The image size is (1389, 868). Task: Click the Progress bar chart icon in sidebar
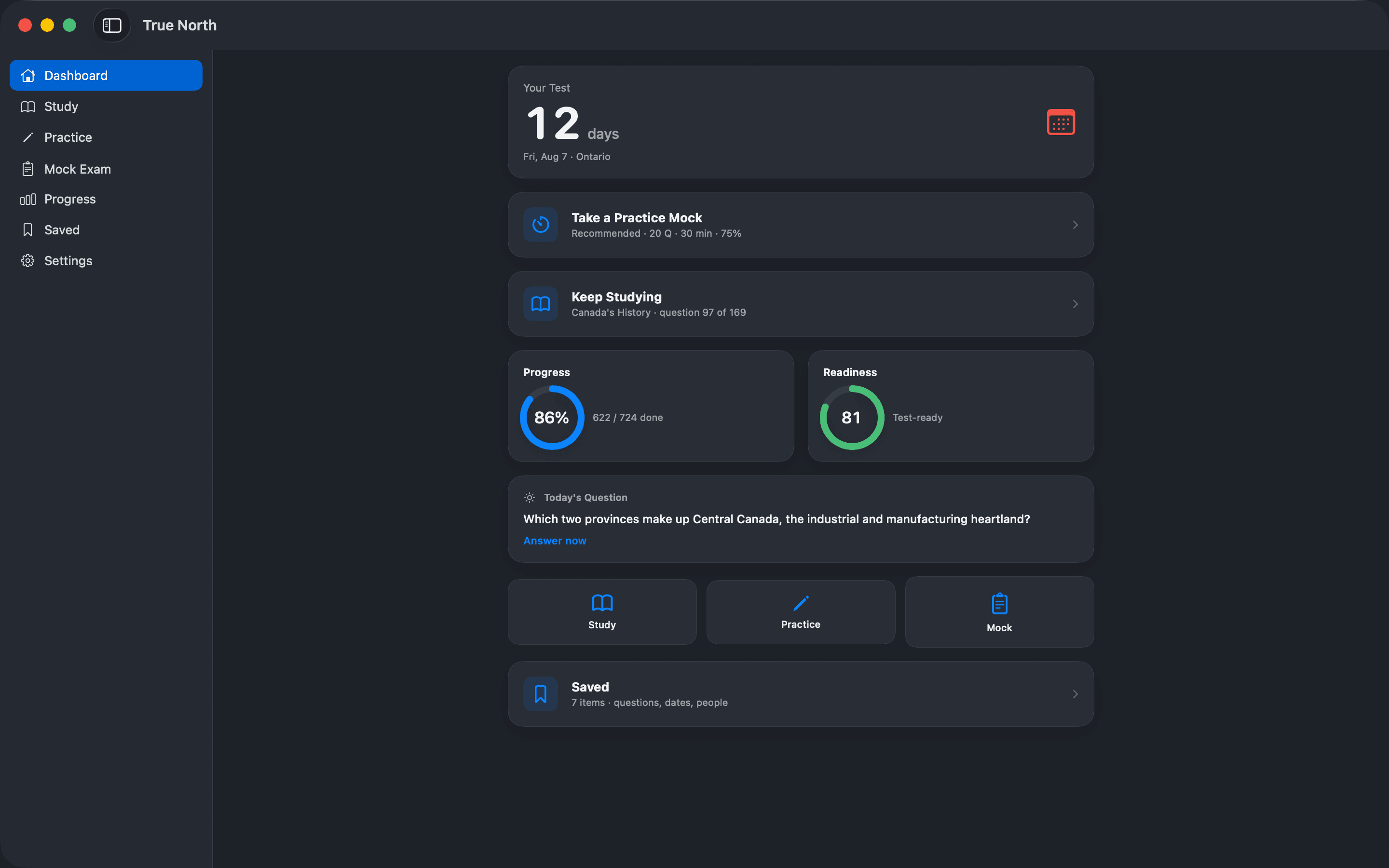27,199
